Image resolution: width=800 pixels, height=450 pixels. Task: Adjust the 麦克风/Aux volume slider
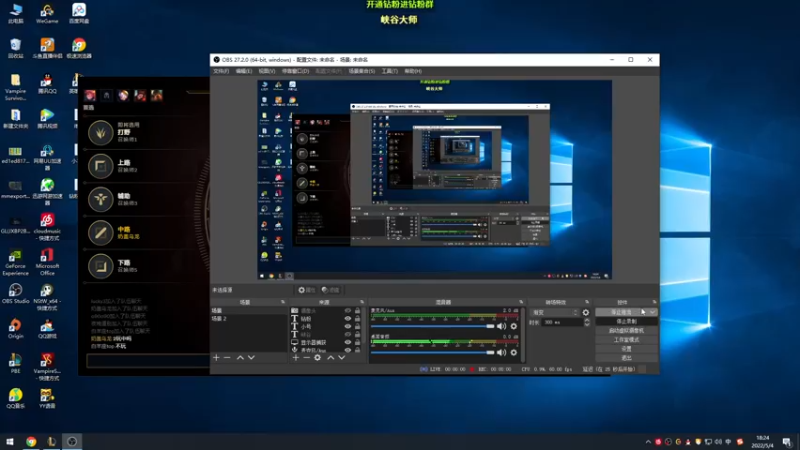tap(433, 326)
